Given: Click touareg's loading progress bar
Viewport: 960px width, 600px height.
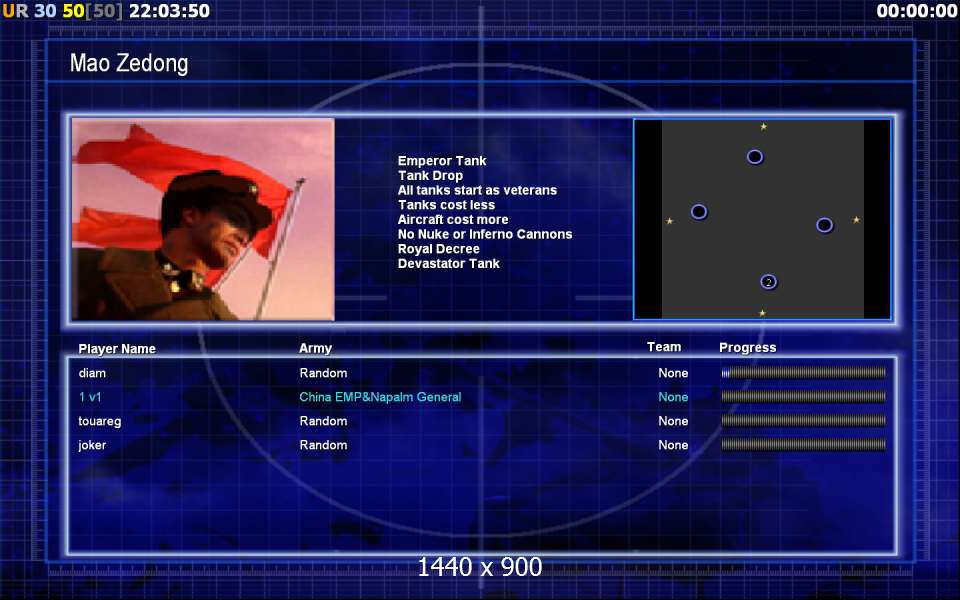Looking at the screenshot, I should point(803,421).
